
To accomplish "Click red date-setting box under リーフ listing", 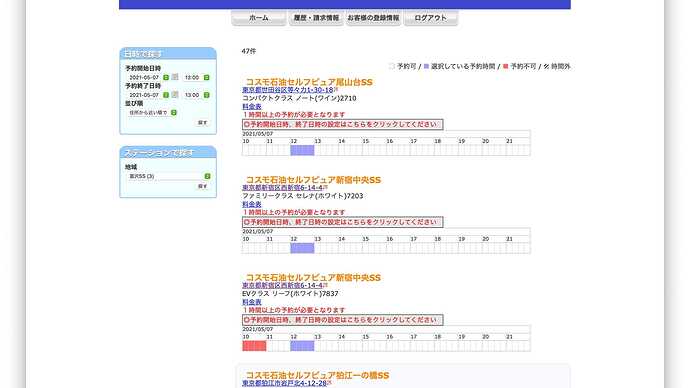I will tap(343, 320).
